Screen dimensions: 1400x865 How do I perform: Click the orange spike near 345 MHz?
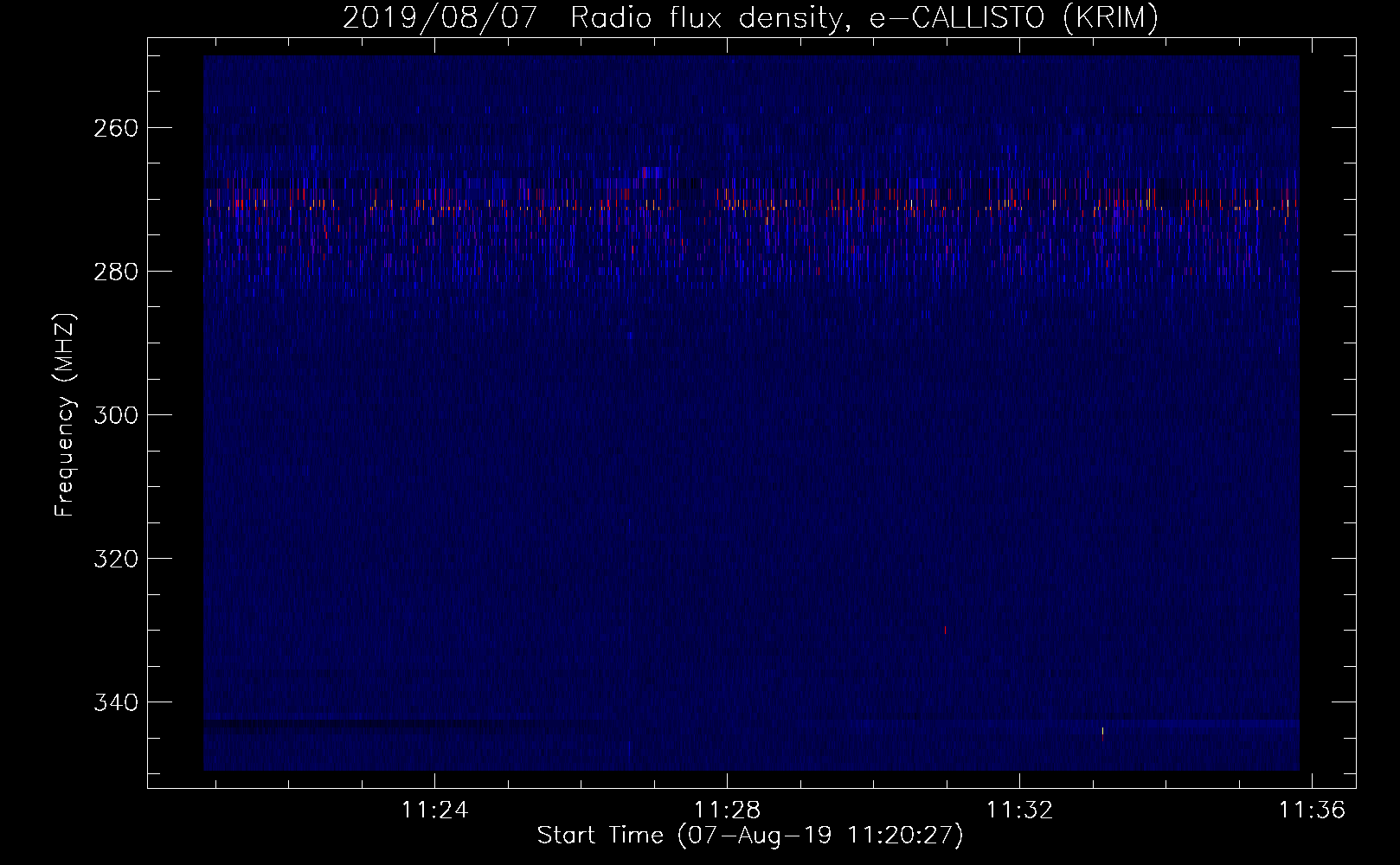point(1102,734)
